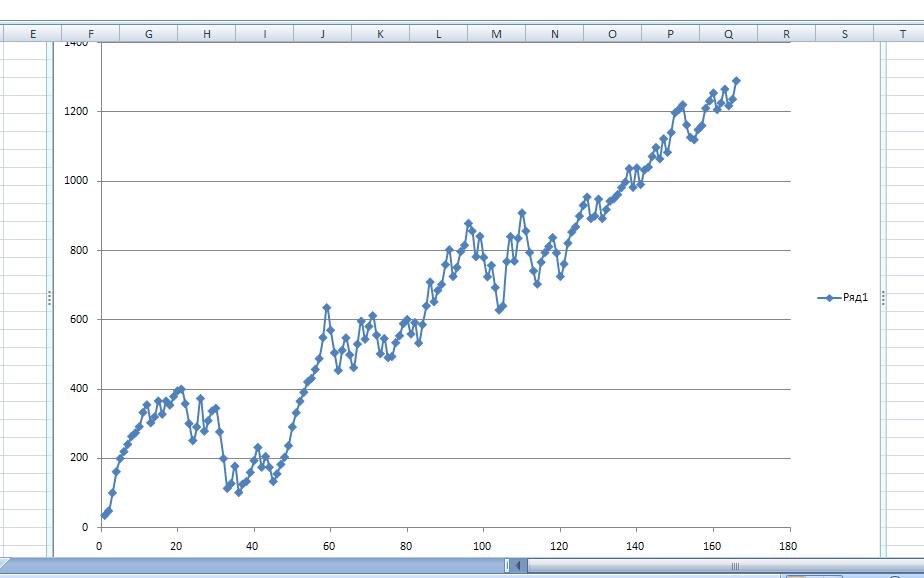Select horizontal axis label 20
This screenshot has width=924, height=578.
tap(176, 546)
